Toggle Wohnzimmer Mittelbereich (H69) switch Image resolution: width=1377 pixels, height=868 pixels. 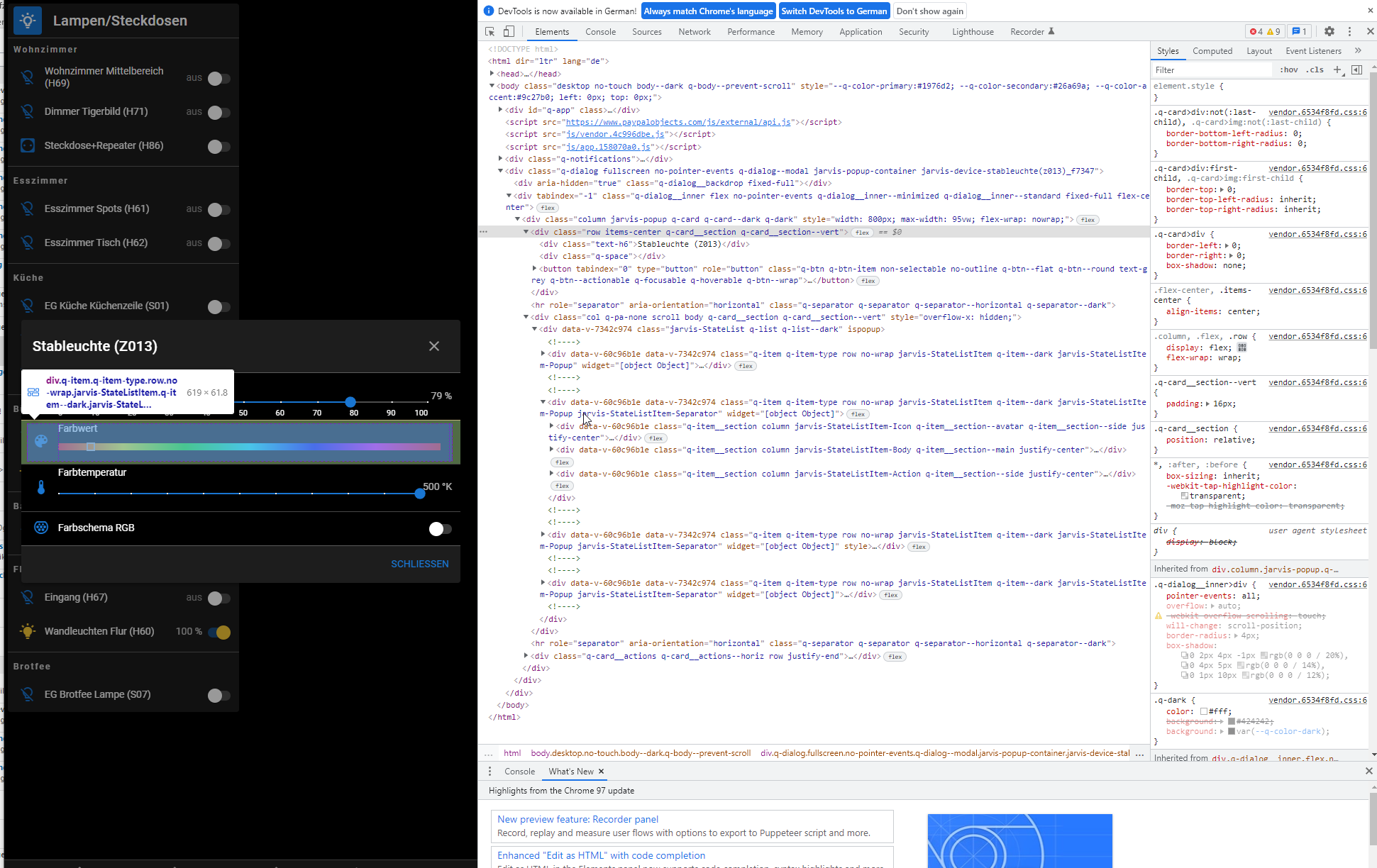[x=219, y=78]
